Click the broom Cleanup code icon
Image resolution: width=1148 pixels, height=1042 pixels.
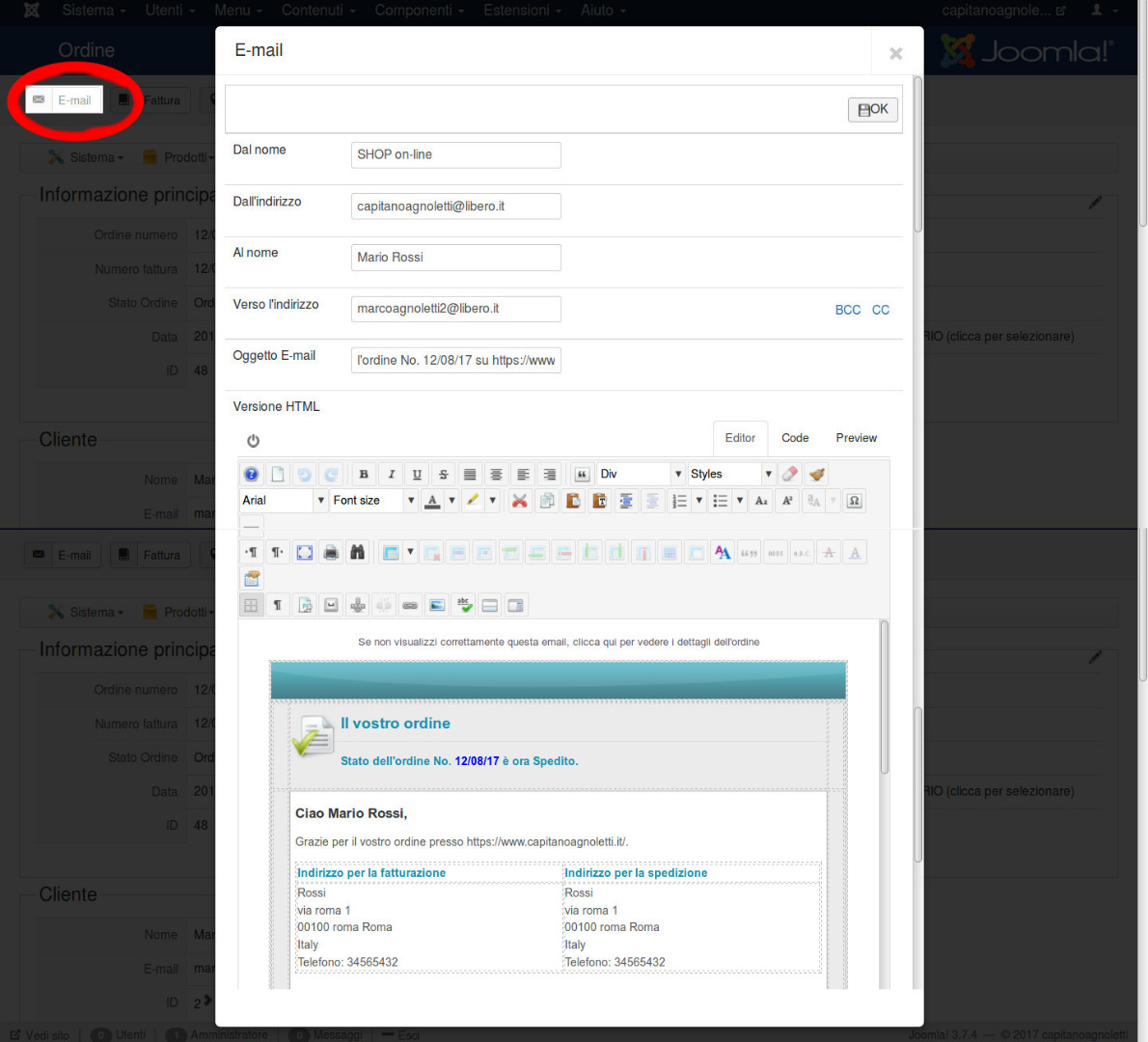tap(817, 475)
